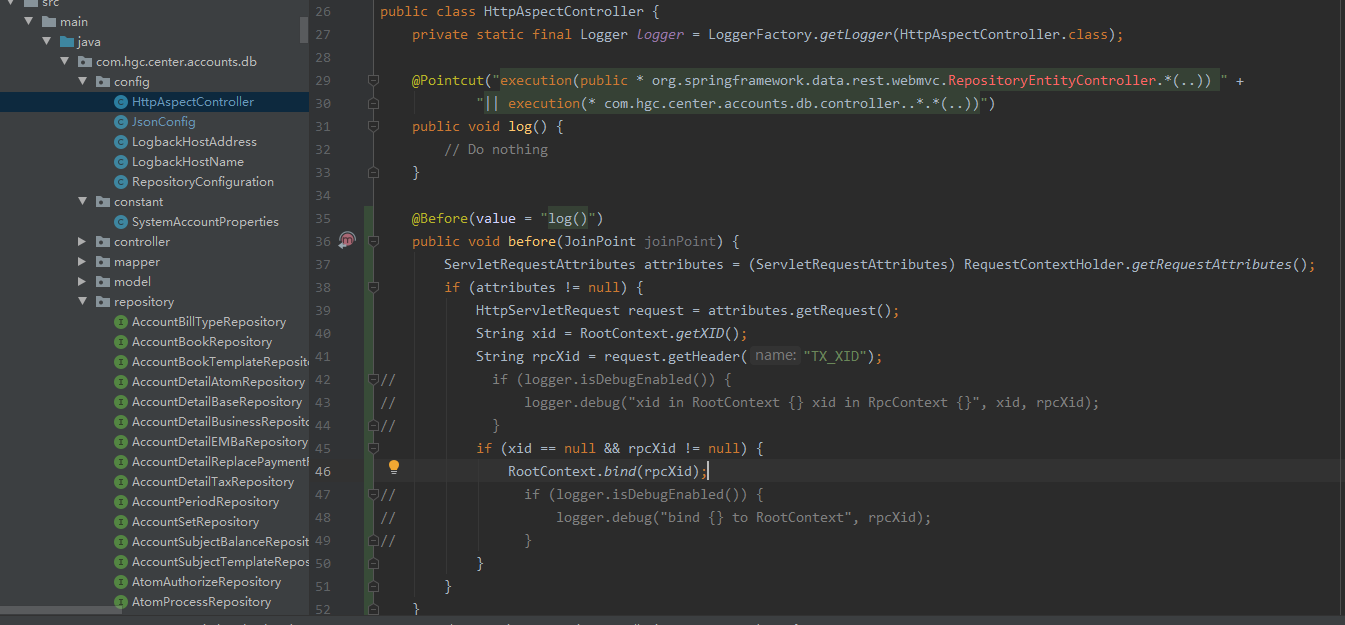Click SystemAccountProperties class icon
1345x625 pixels.
[x=121, y=222]
